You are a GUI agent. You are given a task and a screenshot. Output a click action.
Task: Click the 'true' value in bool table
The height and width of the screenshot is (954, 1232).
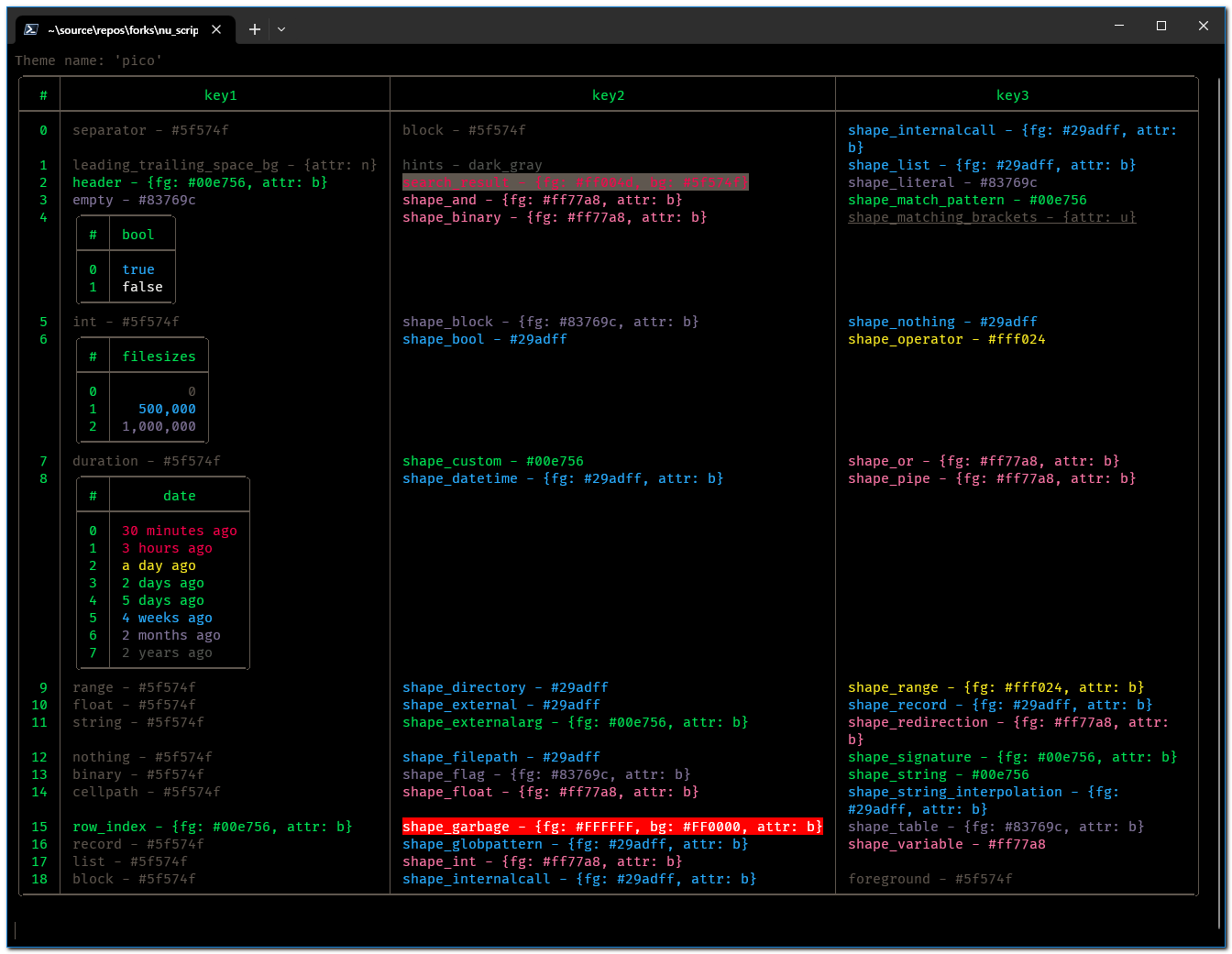(x=138, y=269)
